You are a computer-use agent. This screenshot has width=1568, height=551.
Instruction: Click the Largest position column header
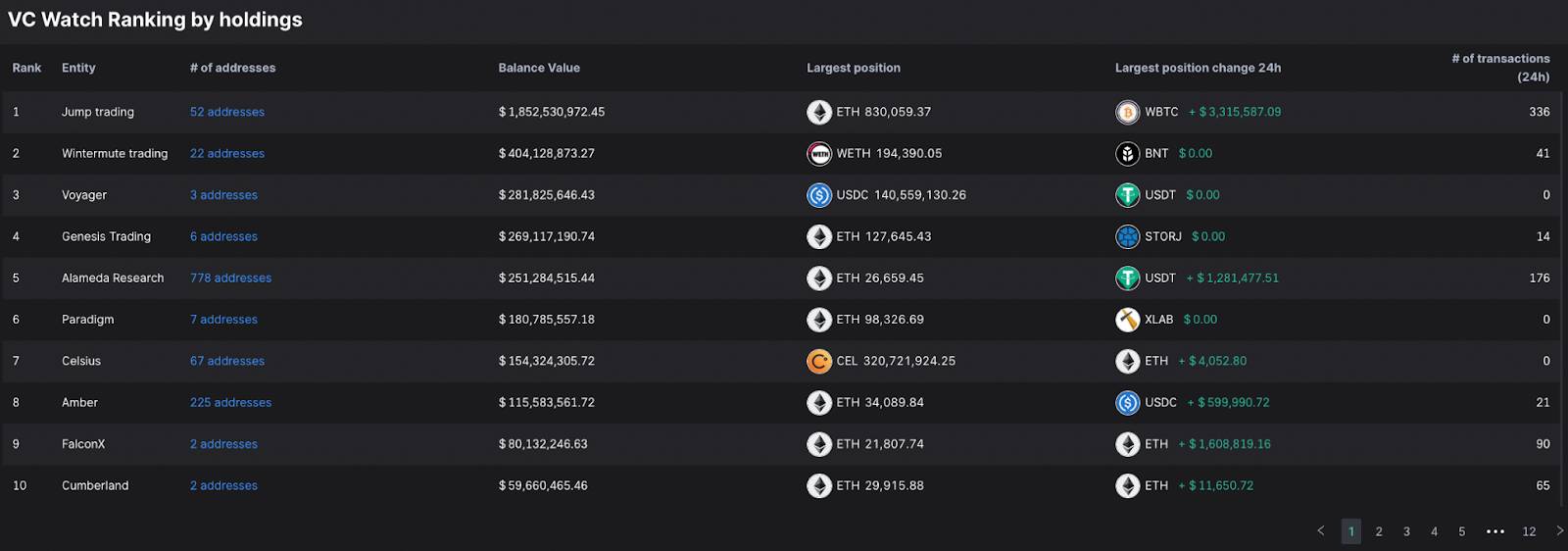(x=854, y=68)
